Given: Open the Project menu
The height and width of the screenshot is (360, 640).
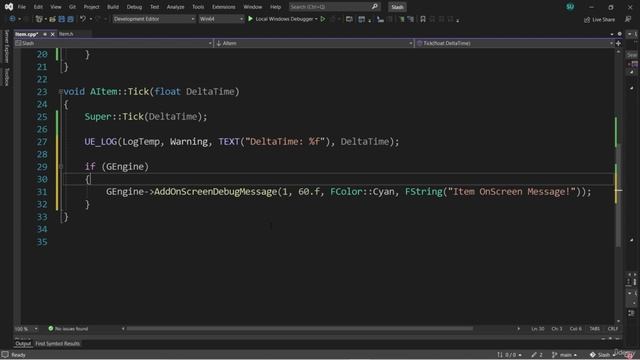Looking at the screenshot, I should point(91,7).
